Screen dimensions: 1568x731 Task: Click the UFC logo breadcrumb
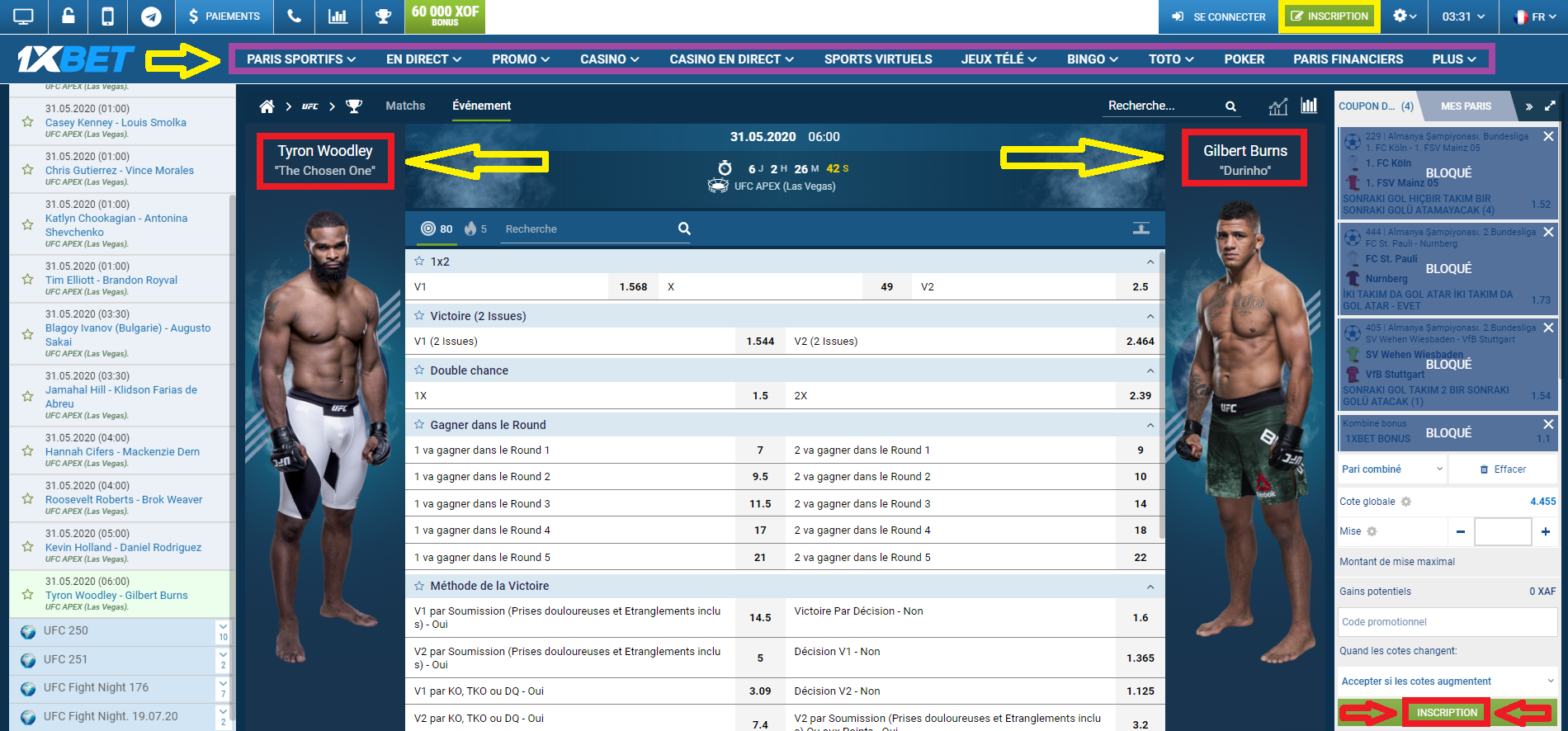pyautogui.click(x=309, y=106)
